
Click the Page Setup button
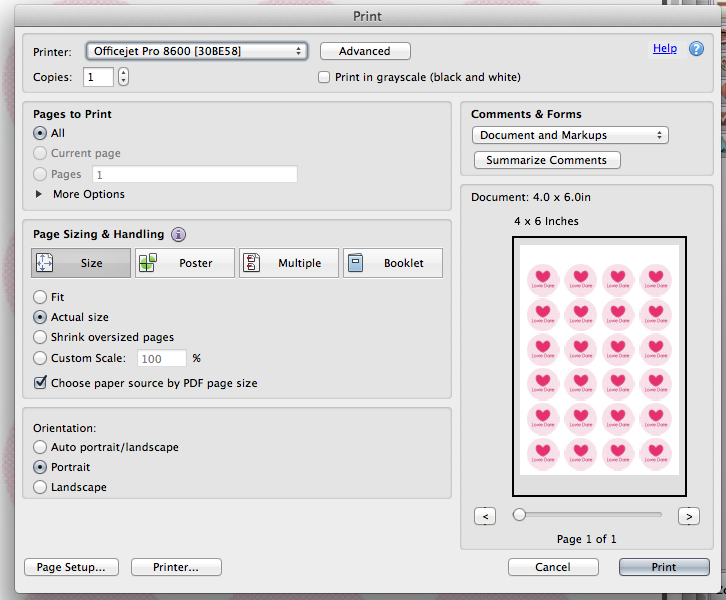71,567
